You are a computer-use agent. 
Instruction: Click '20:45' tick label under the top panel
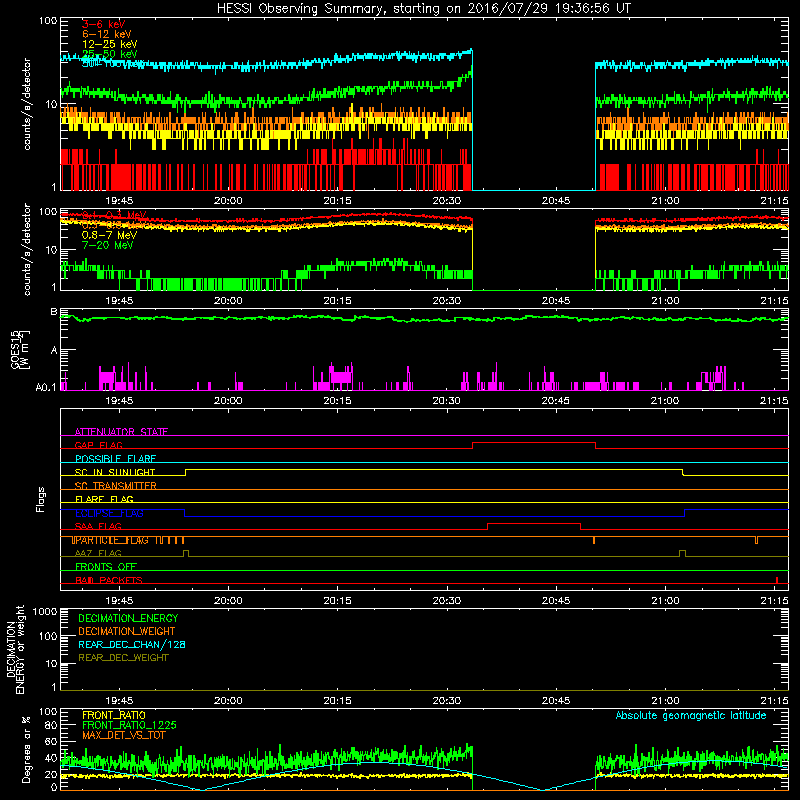(x=556, y=201)
